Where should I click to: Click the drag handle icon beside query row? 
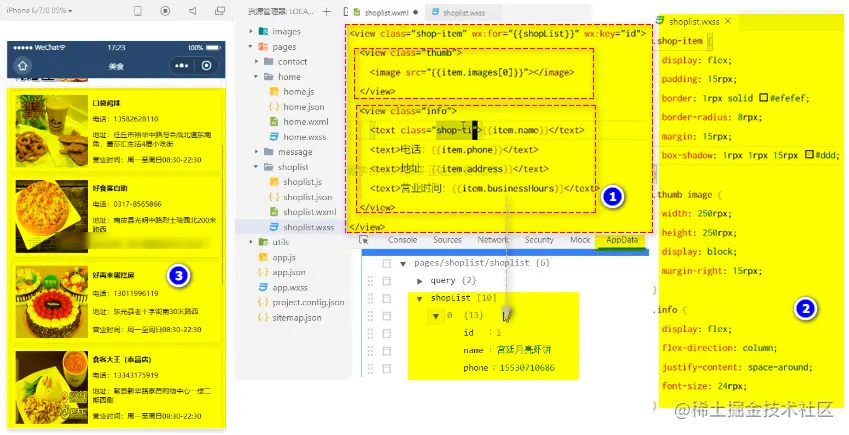[x=371, y=281]
